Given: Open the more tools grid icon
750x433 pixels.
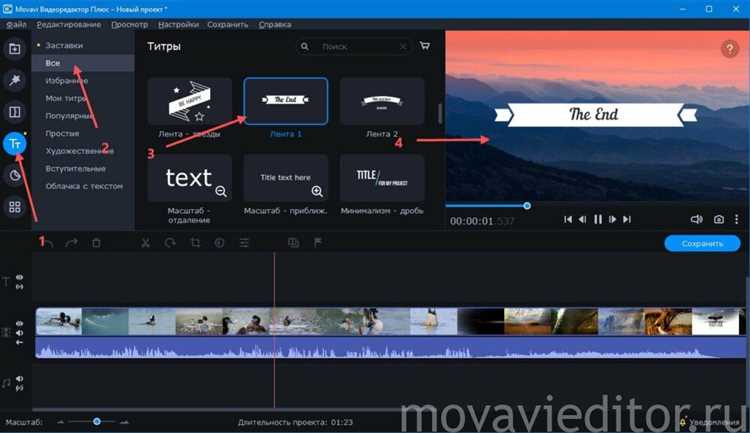Looking at the screenshot, I should (15, 207).
